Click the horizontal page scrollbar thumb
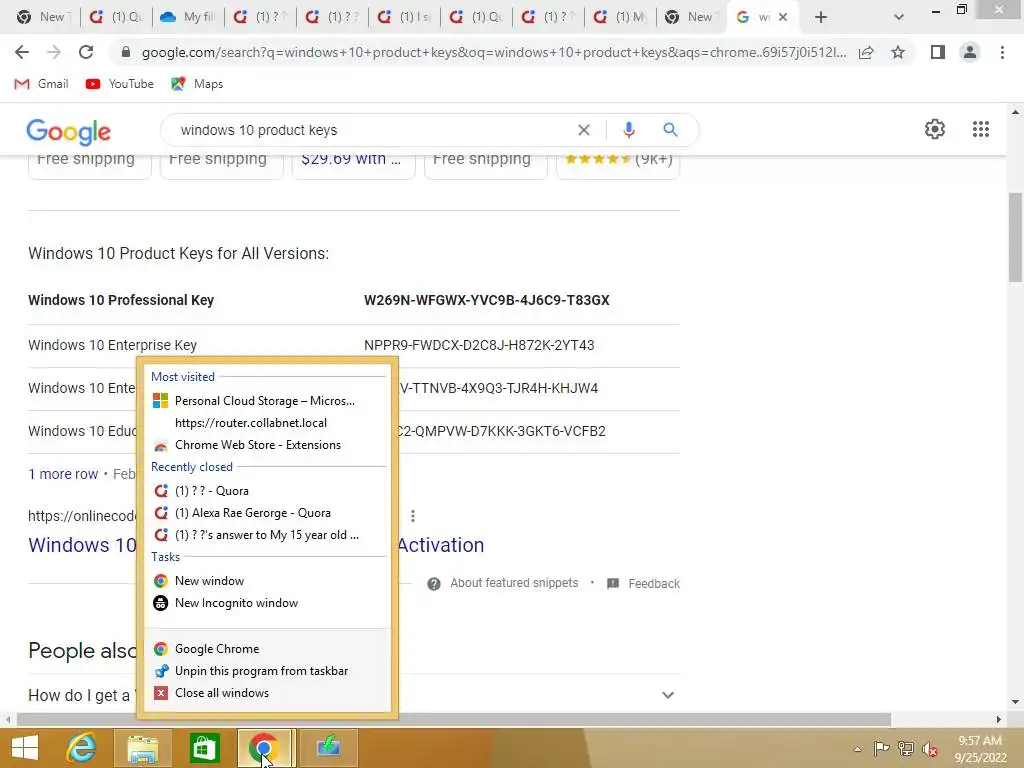This screenshot has height=768, width=1024. tap(454, 719)
